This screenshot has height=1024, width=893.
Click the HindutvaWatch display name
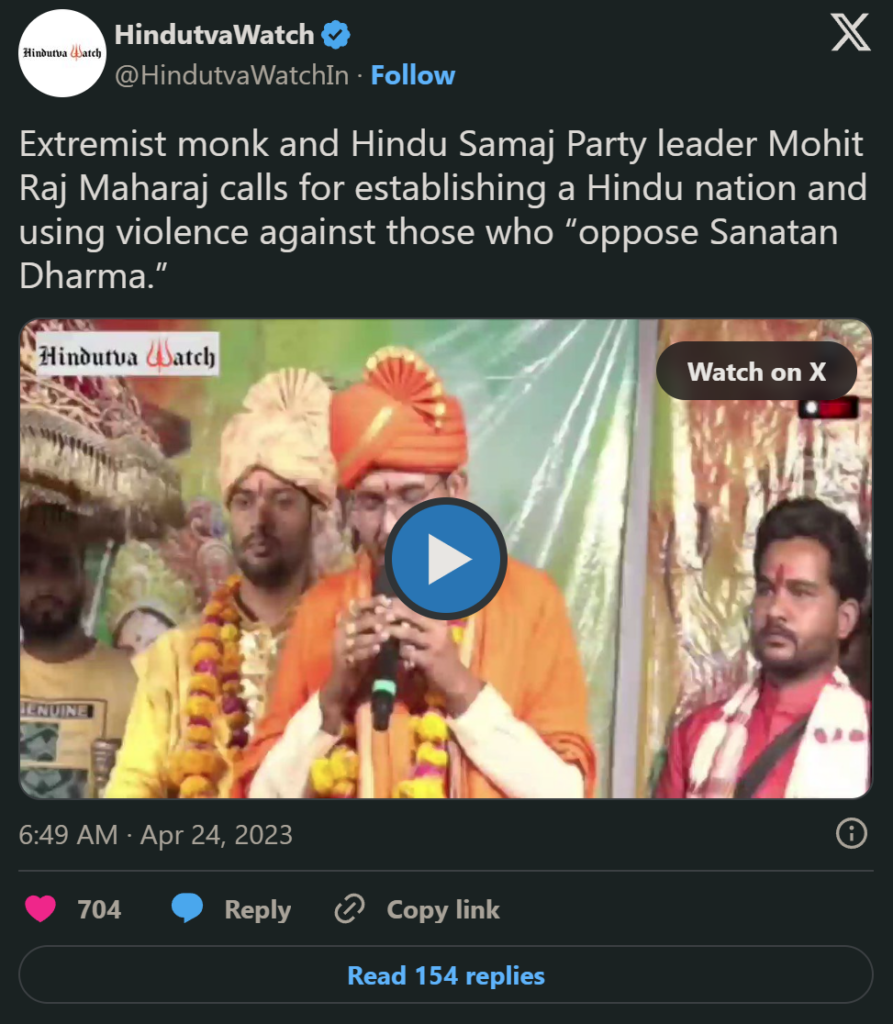pos(215,33)
